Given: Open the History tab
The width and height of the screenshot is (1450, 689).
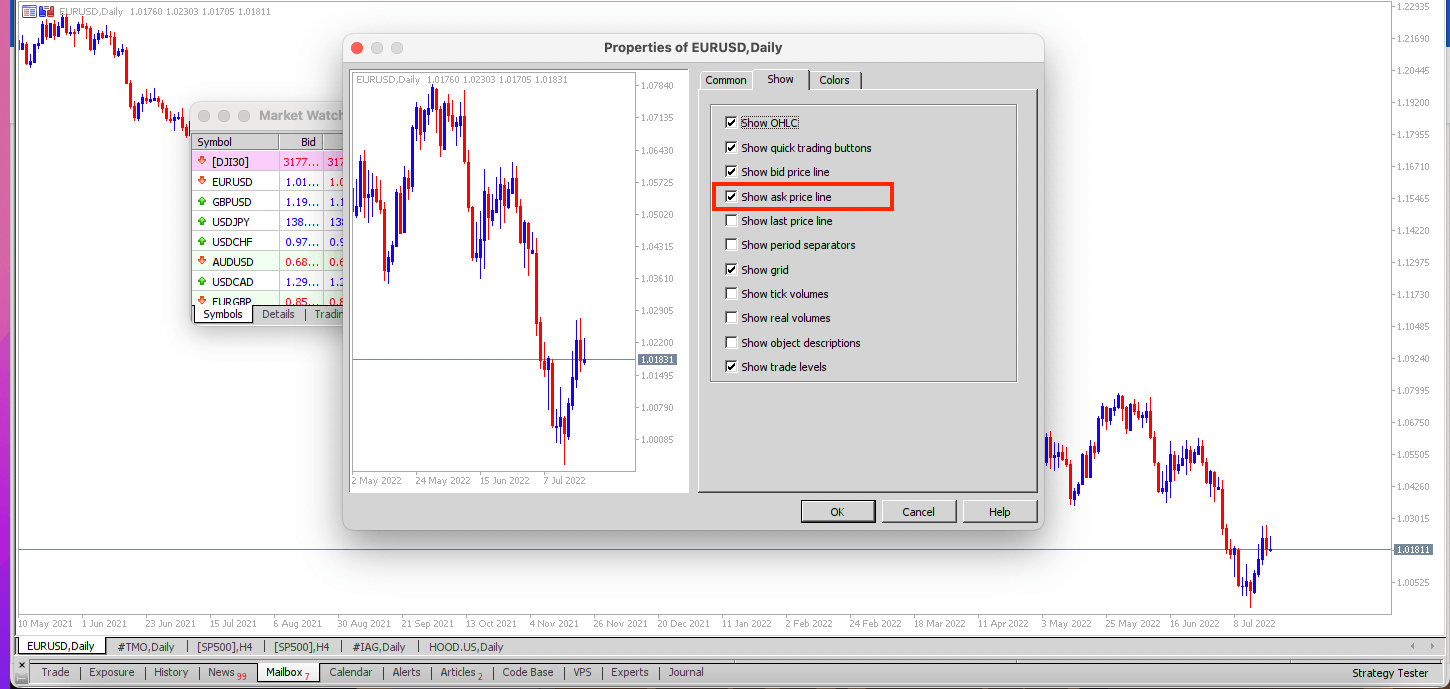Looking at the screenshot, I should (x=171, y=672).
